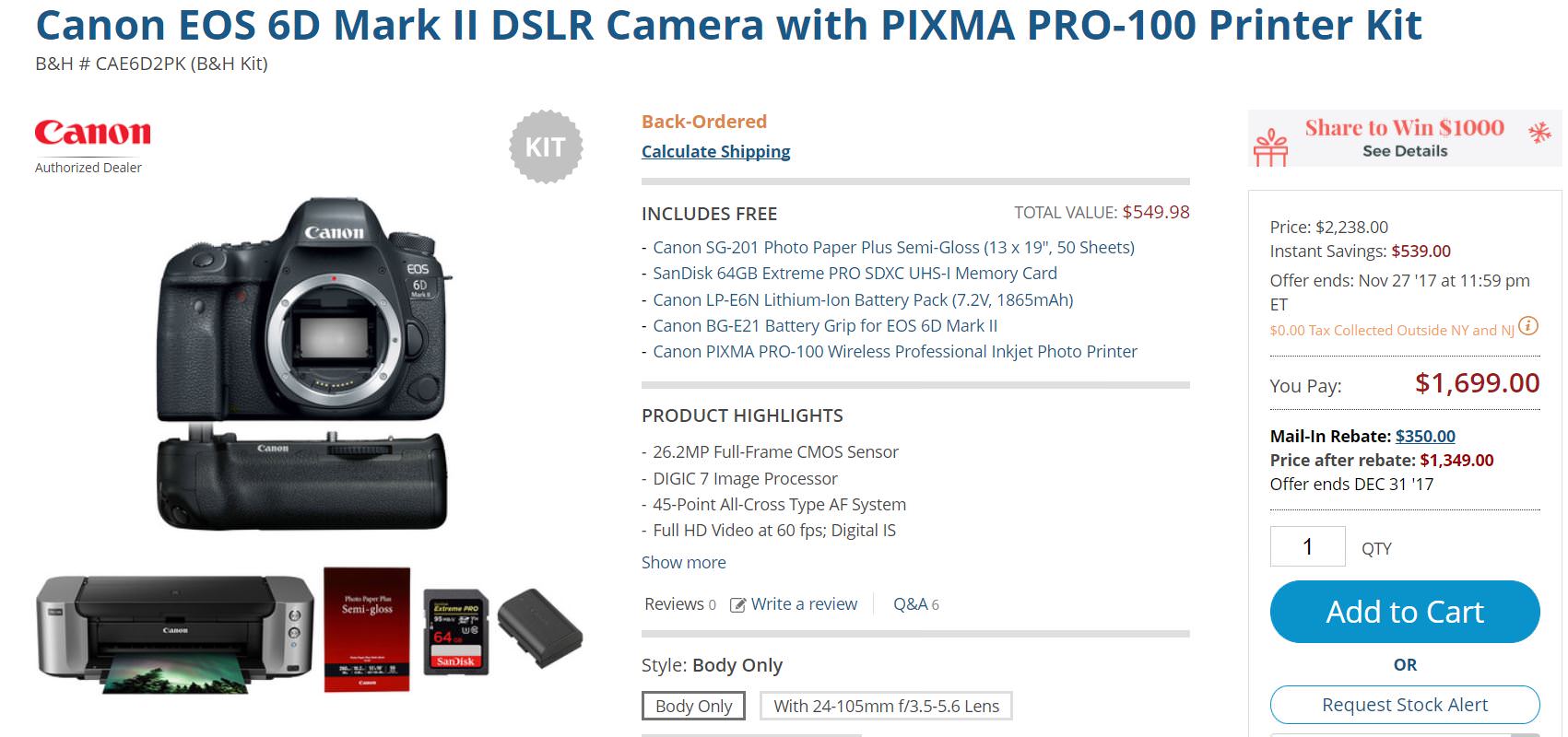1568x737 pixels.
Task: Click the Request Stock Alert button
Action: pyautogui.click(x=1405, y=705)
